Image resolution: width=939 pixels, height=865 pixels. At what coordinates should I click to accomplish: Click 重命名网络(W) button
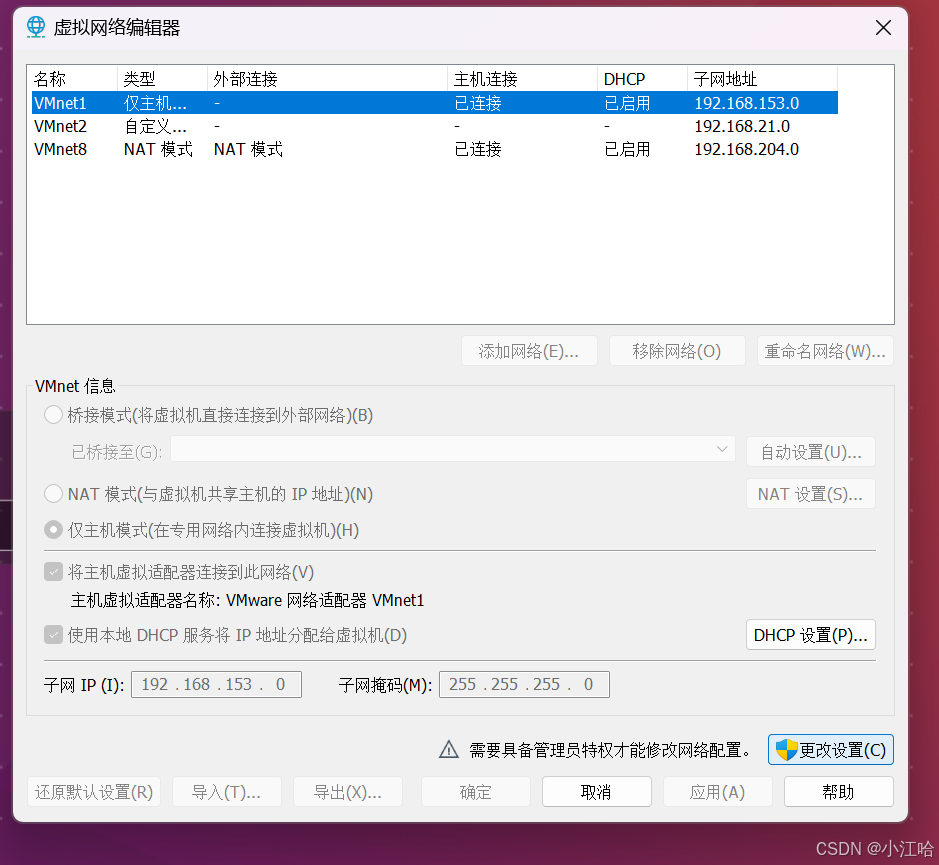(x=825, y=350)
